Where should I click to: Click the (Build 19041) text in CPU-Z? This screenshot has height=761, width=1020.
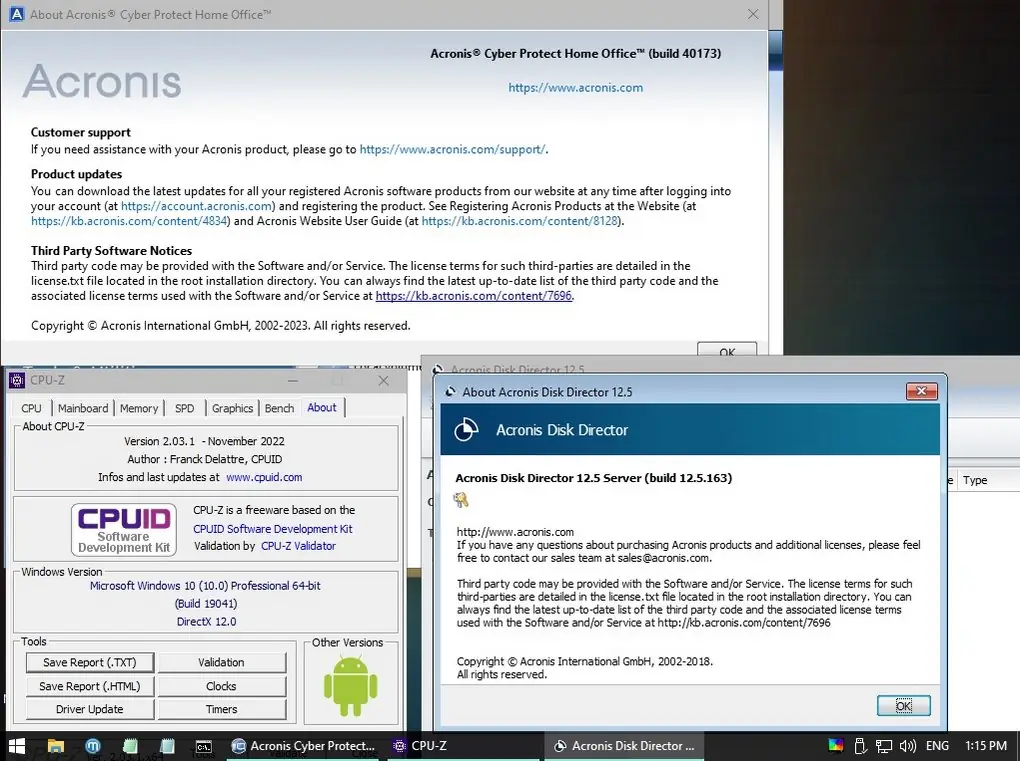click(x=206, y=604)
